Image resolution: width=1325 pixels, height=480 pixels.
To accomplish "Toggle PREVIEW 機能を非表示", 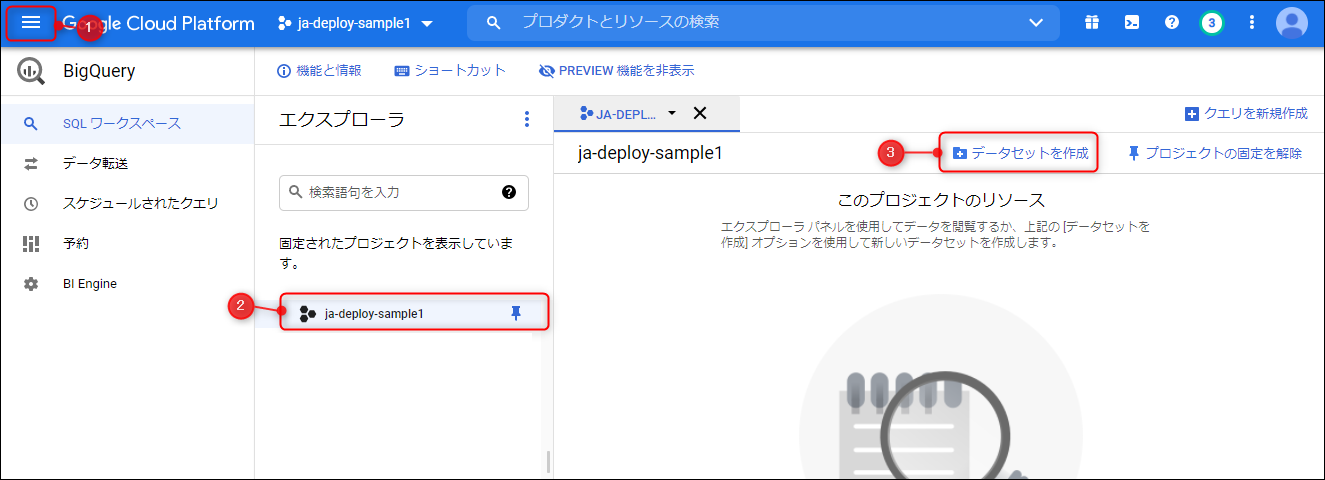I will pyautogui.click(x=616, y=71).
